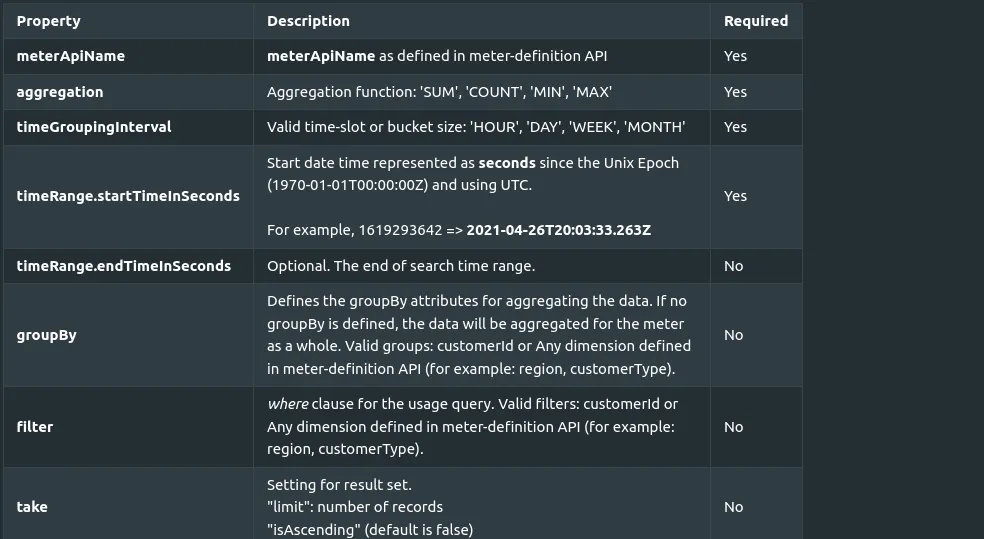The width and height of the screenshot is (984, 539).
Task: Click the Description column header
Action: click(308, 21)
